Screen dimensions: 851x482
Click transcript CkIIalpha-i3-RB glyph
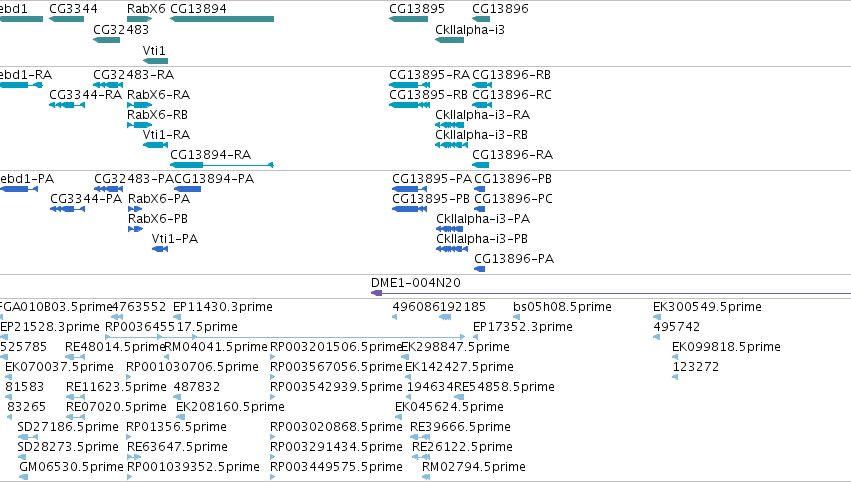[452, 145]
